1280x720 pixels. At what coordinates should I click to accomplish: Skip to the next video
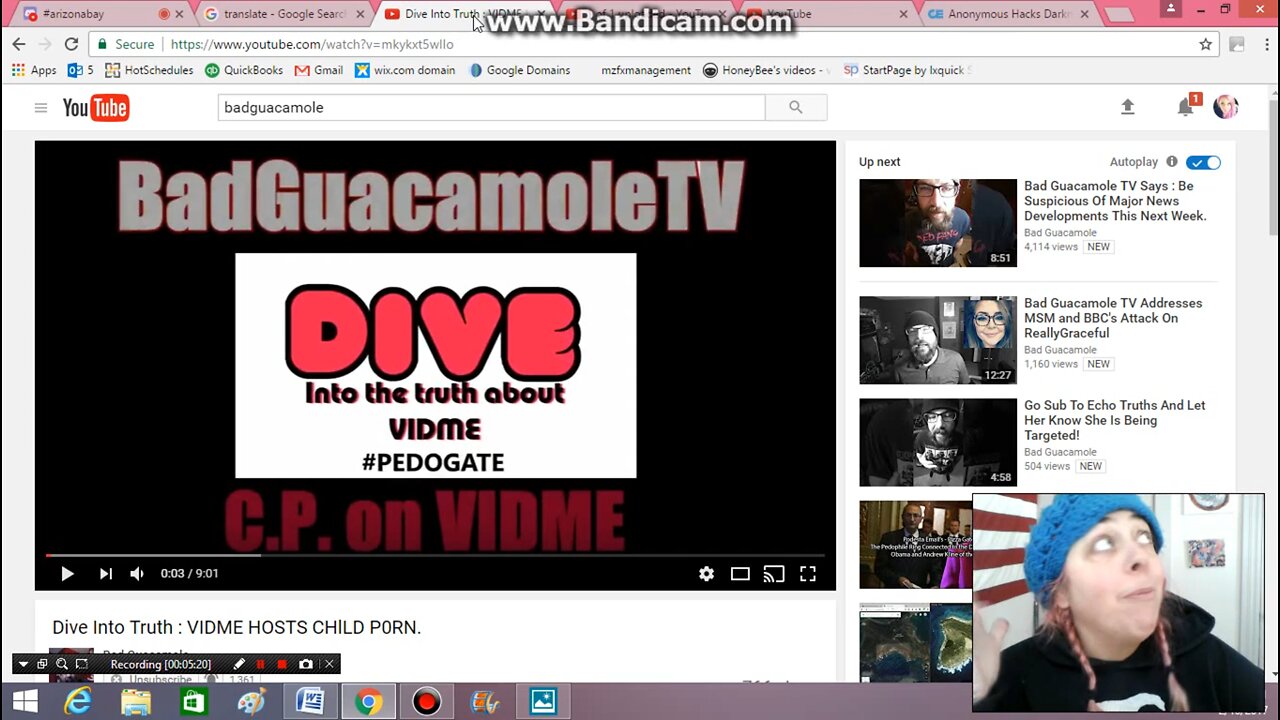(106, 574)
